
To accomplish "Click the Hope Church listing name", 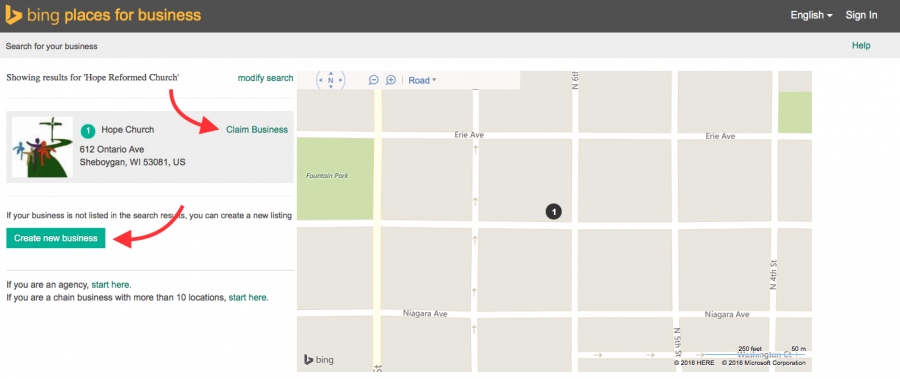I will pyautogui.click(x=127, y=130).
